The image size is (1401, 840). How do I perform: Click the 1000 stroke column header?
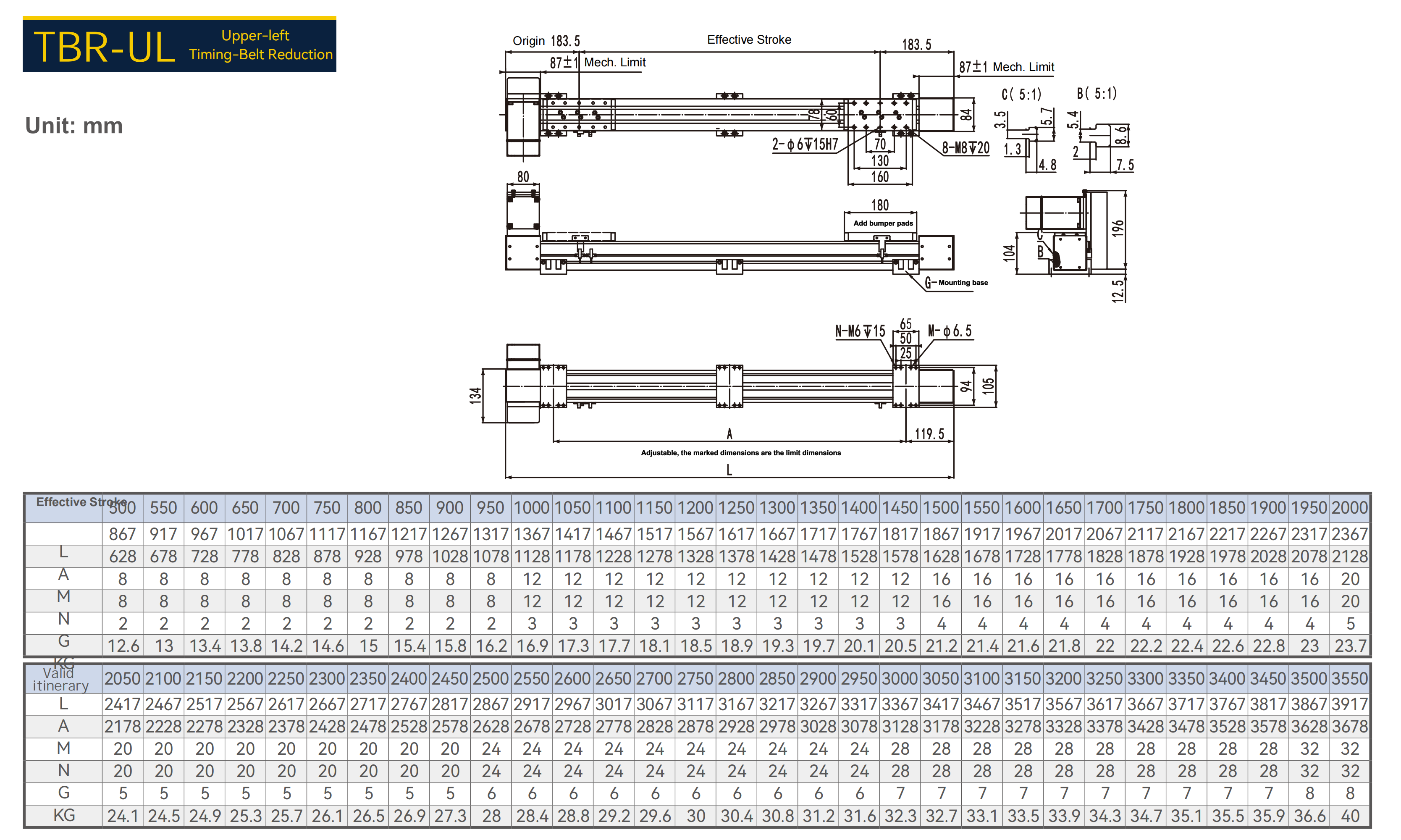[x=531, y=508]
